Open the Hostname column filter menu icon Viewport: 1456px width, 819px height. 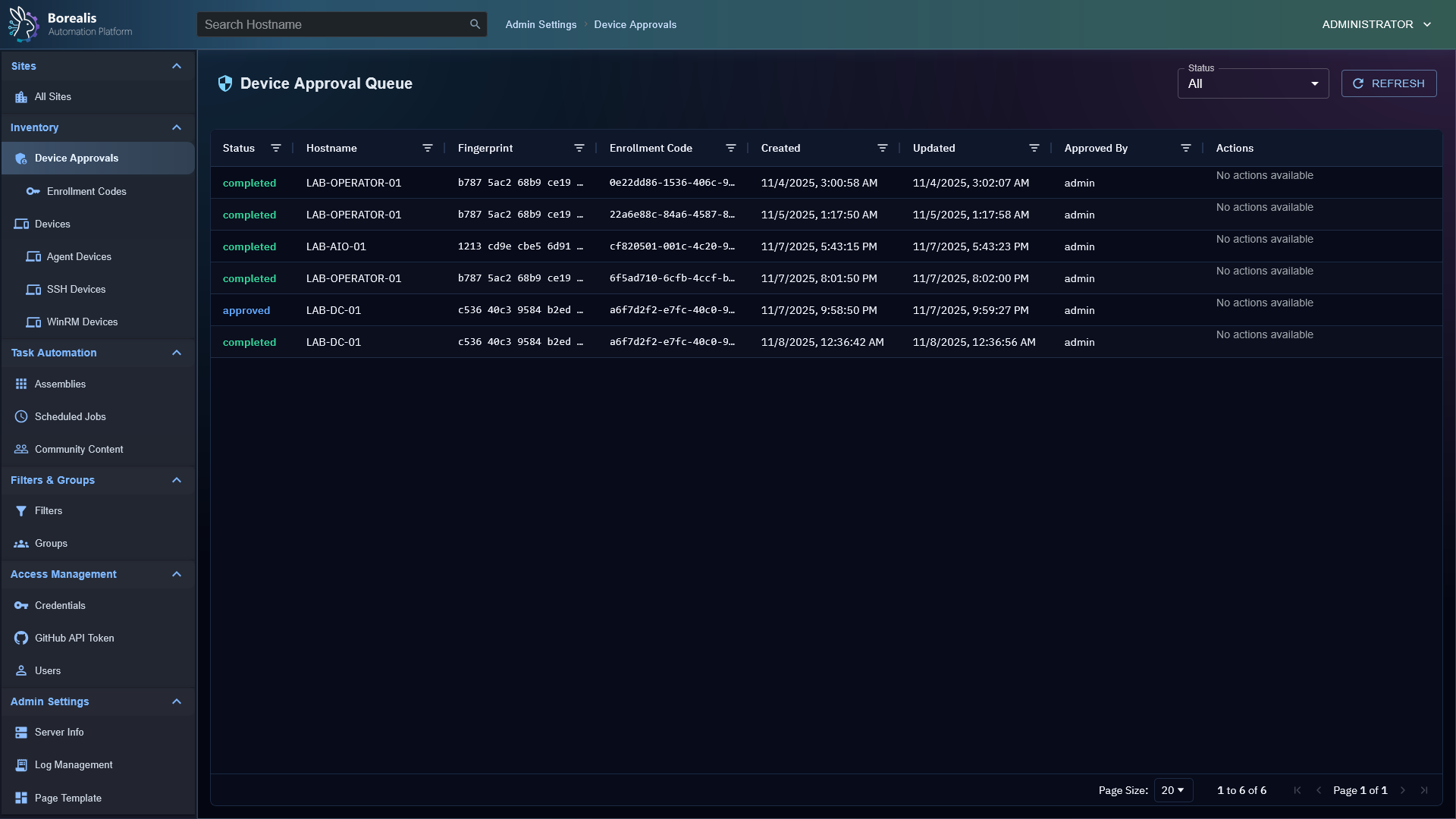(428, 148)
